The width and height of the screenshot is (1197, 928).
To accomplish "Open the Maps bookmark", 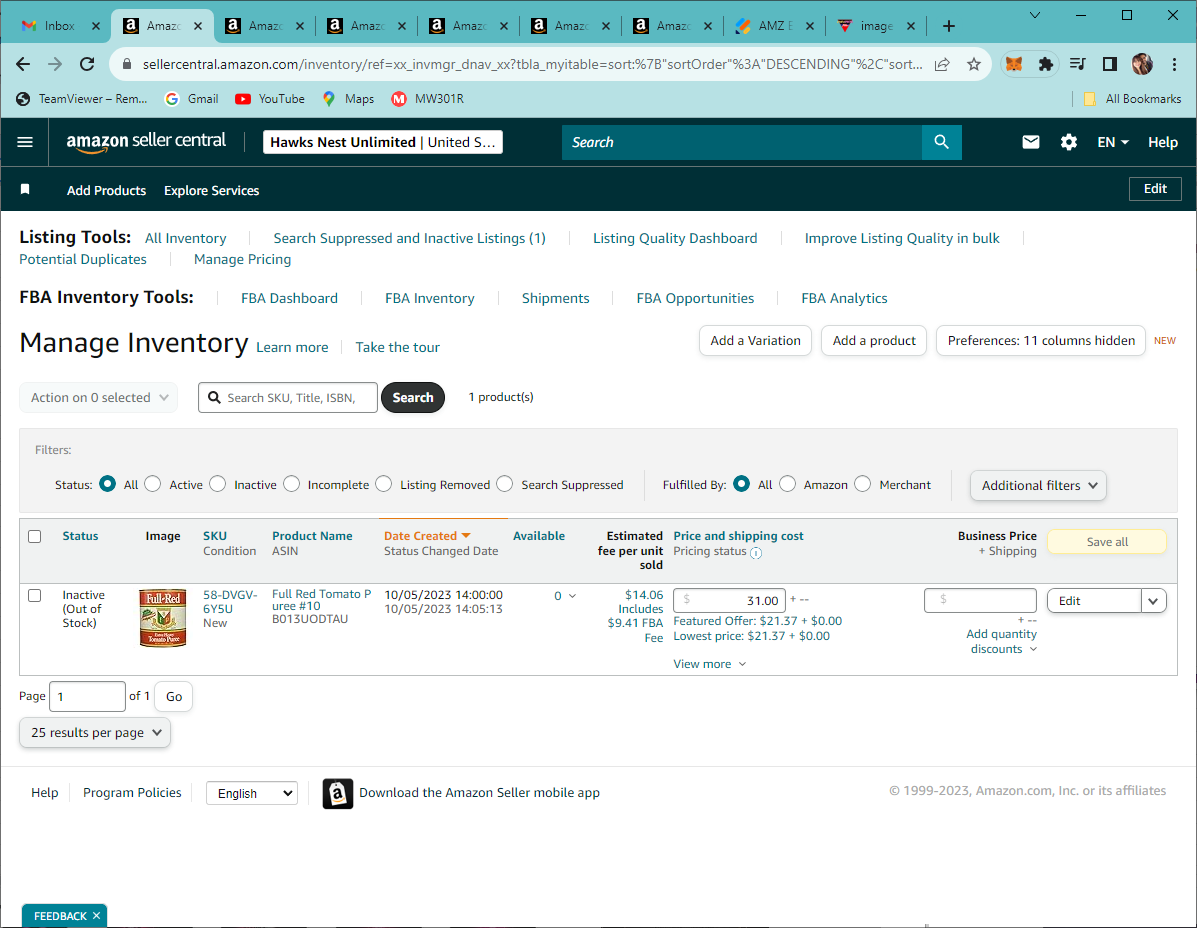I will click(348, 98).
